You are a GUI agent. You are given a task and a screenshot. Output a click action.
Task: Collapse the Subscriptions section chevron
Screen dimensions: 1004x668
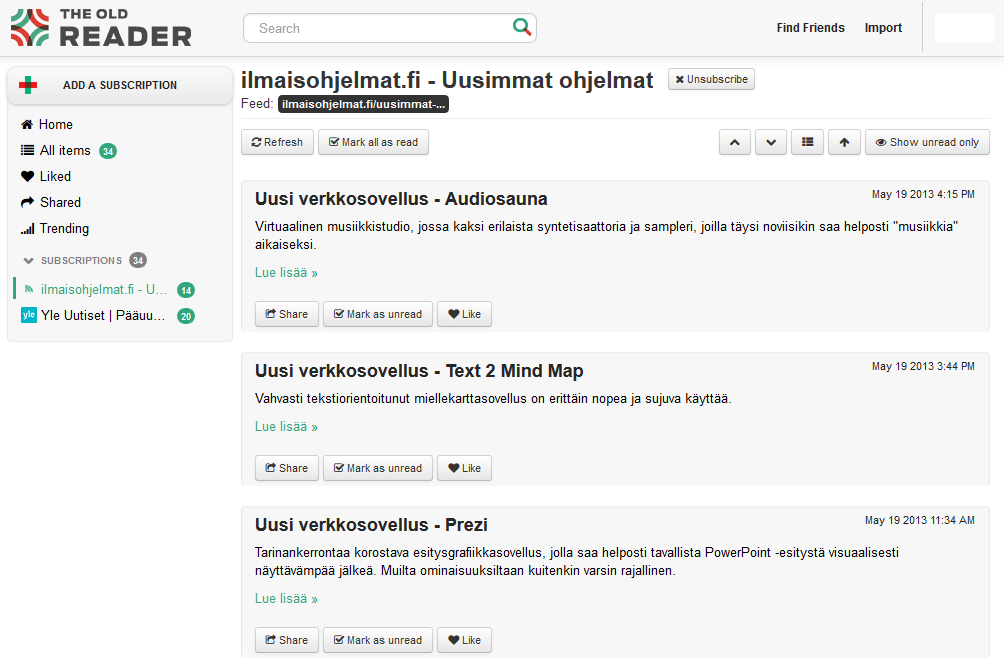28,261
